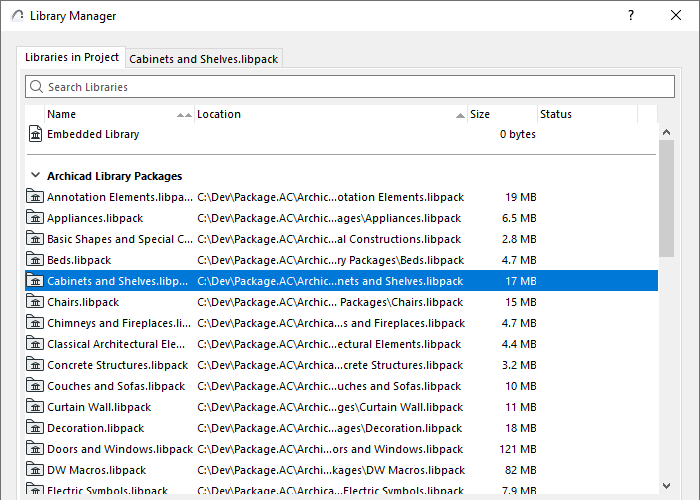The width and height of the screenshot is (700, 500).
Task: Click the Annotation Elements library package icon
Action: pyautogui.click(x=36, y=197)
